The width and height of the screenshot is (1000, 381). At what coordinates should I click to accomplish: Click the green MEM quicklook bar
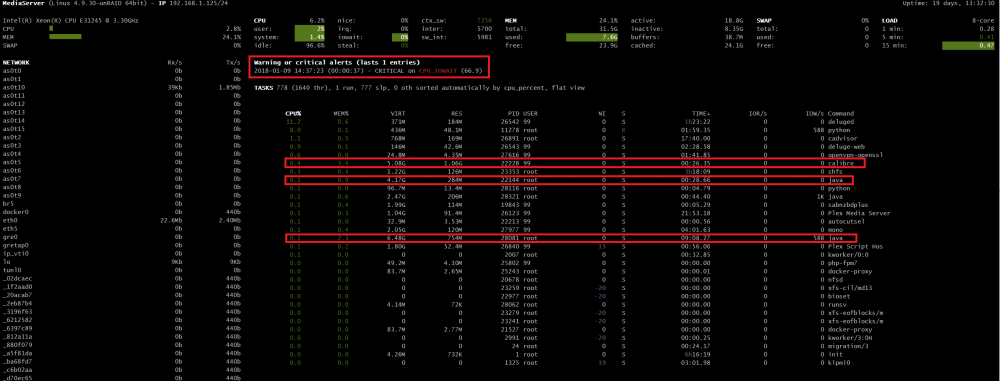[65, 37]
